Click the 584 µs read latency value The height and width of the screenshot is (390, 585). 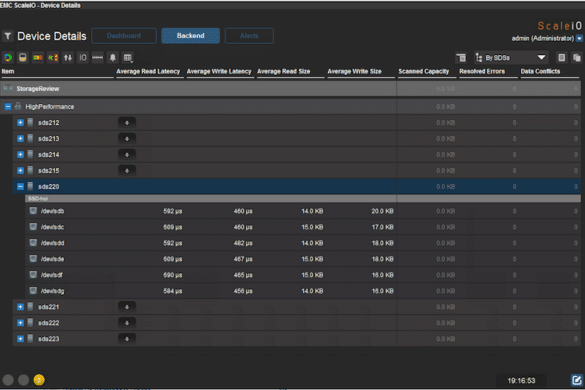[x=173, y=291]
